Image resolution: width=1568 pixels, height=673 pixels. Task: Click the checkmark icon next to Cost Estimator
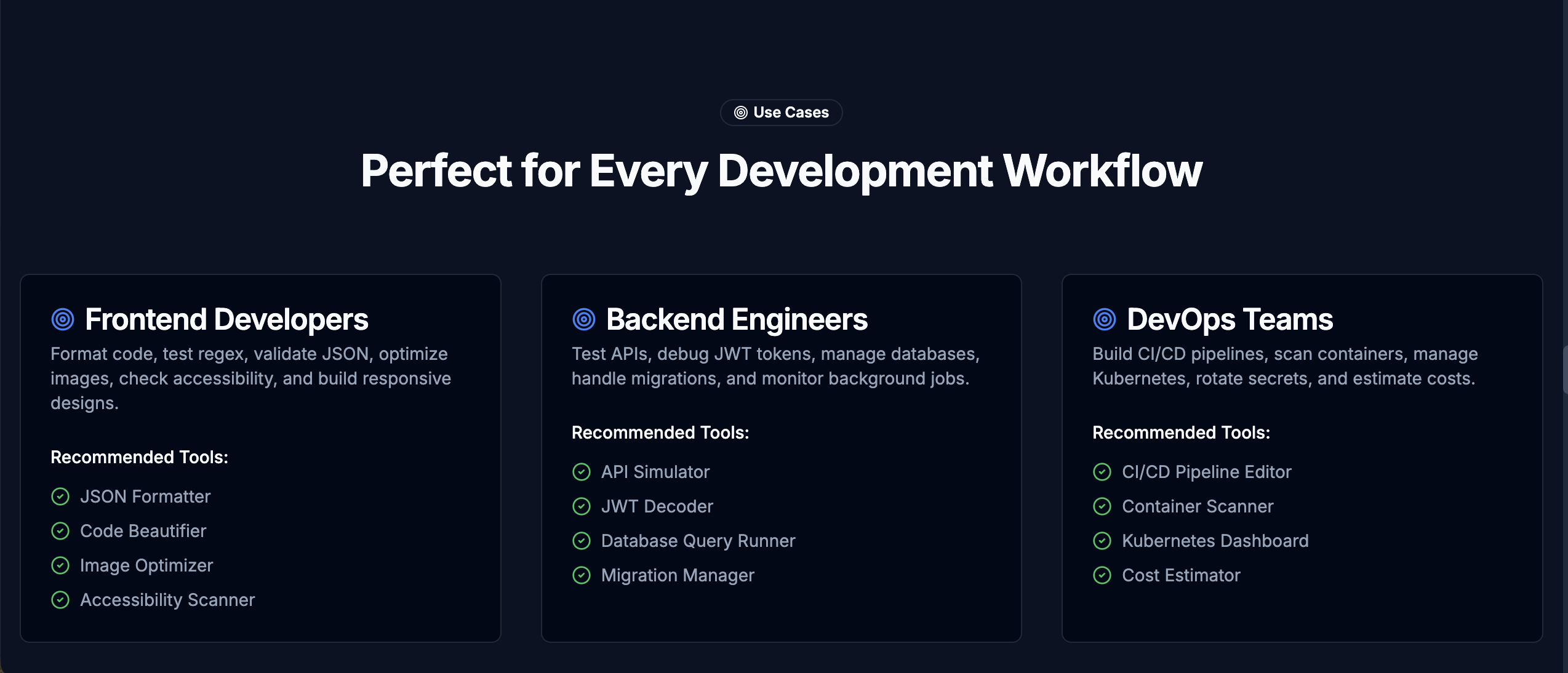[x=1102, y=575]
